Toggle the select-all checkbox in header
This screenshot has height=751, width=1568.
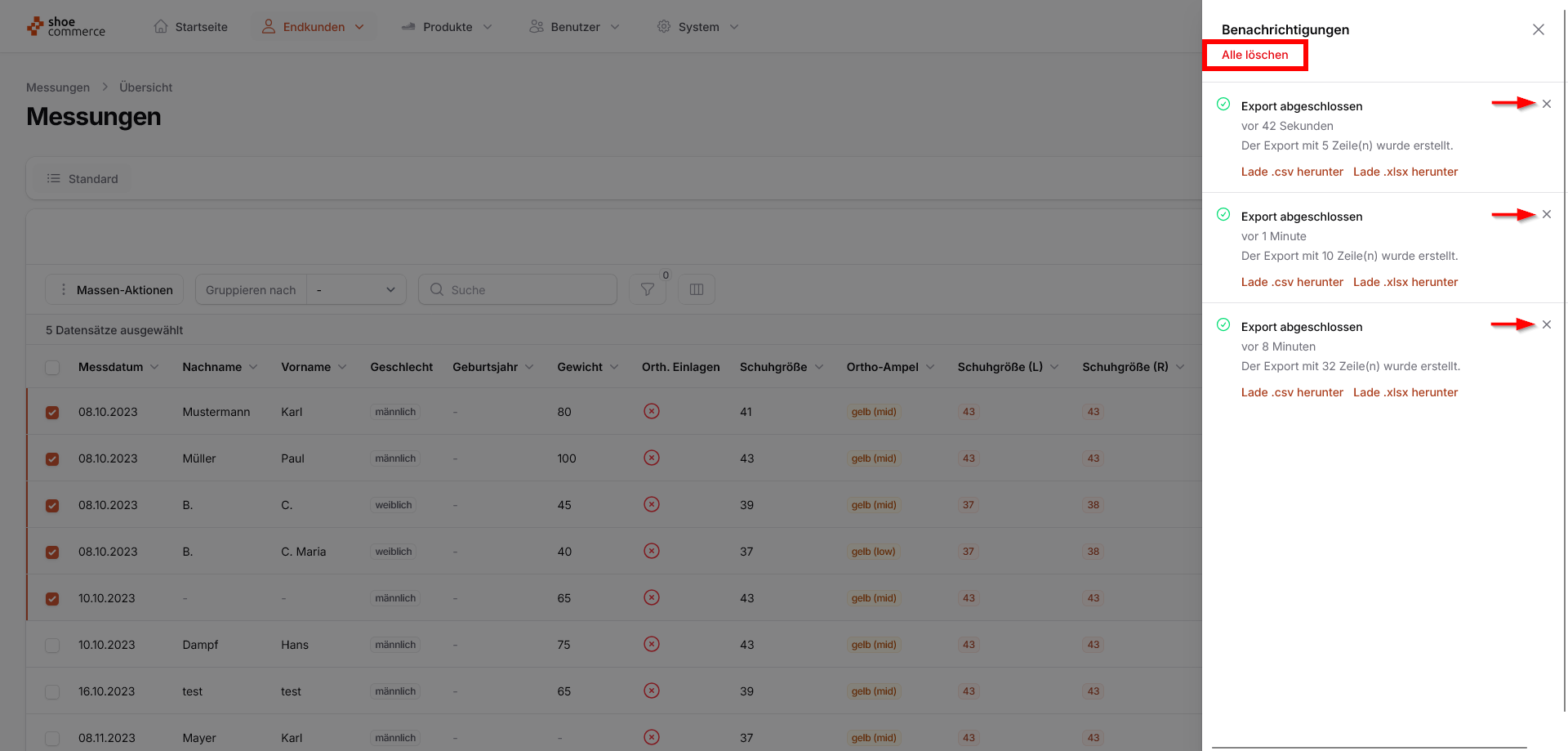click(x=52, y=368)
